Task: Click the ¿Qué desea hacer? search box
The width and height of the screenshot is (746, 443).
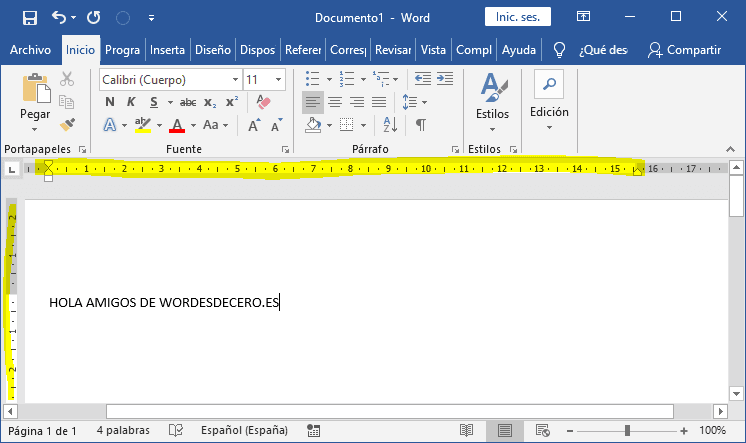Action: click(603, 49)
